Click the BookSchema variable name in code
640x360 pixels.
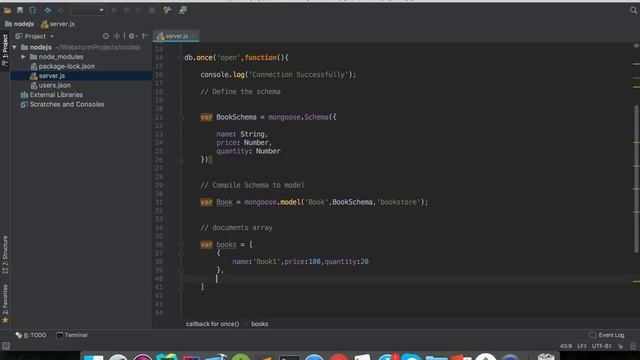click(236, 117)
